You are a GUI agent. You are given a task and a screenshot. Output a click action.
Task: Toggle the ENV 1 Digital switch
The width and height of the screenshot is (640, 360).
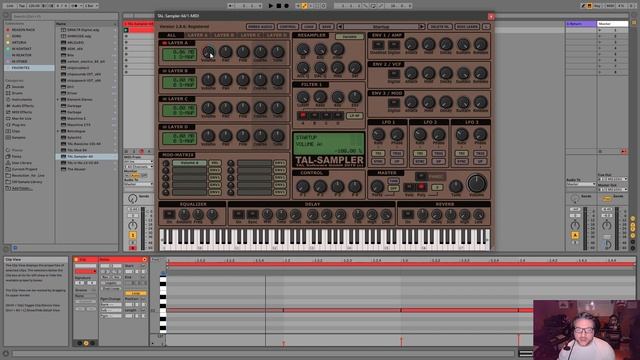click(393, 44)
